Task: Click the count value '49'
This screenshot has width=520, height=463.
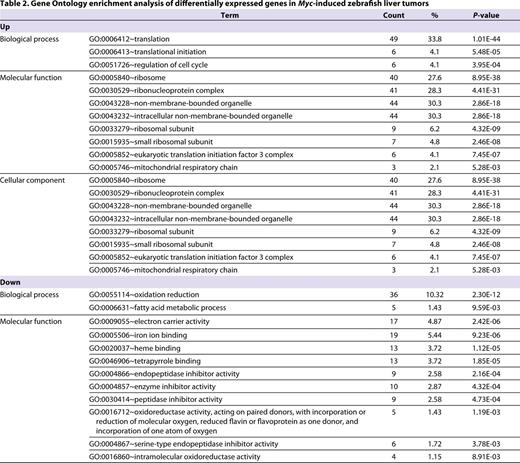Action: pos(394,39)
